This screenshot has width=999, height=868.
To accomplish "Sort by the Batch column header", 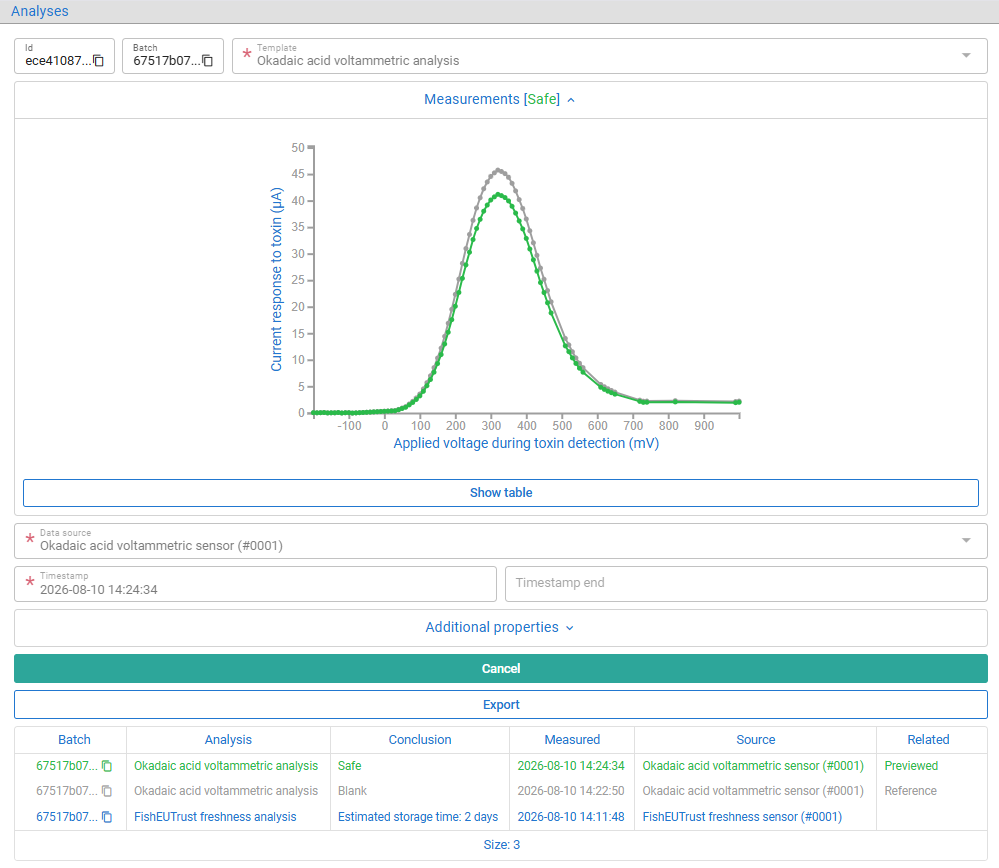I will tap(74, 740).
